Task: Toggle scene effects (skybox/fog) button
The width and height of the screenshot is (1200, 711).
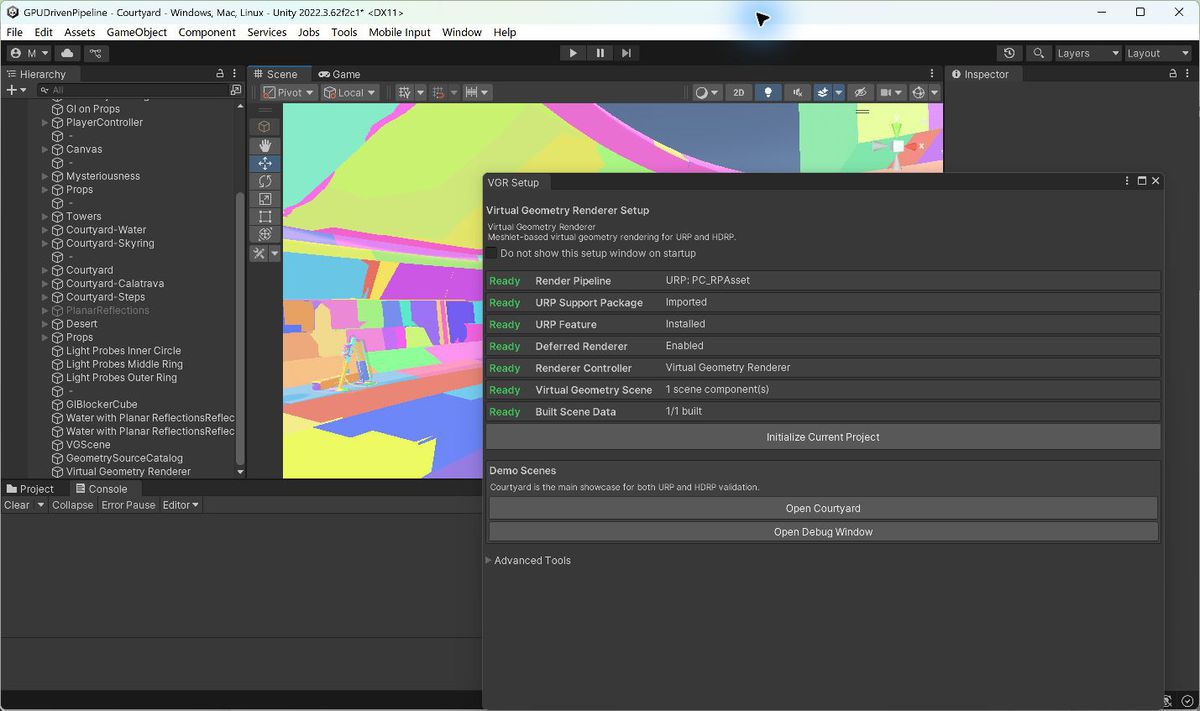Action: [822, 92]
